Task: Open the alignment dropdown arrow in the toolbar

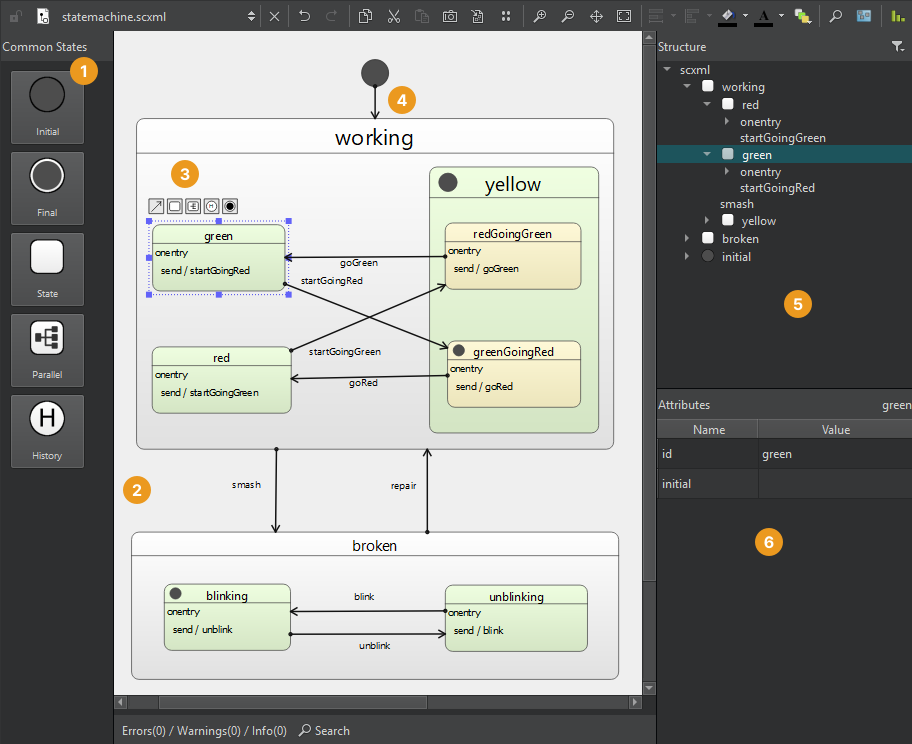Action: [x=672, y=16]
